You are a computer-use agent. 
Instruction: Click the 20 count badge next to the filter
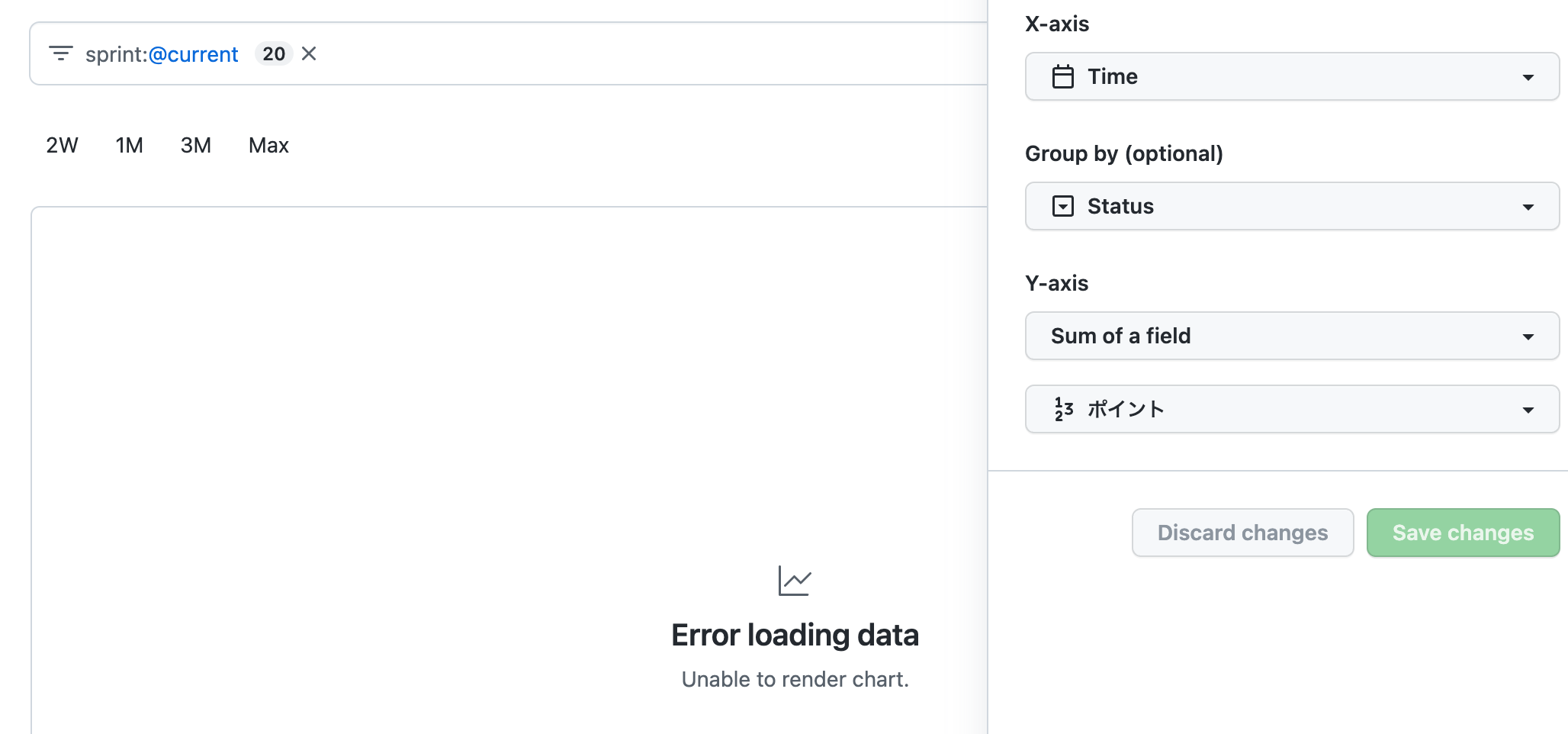273,53
